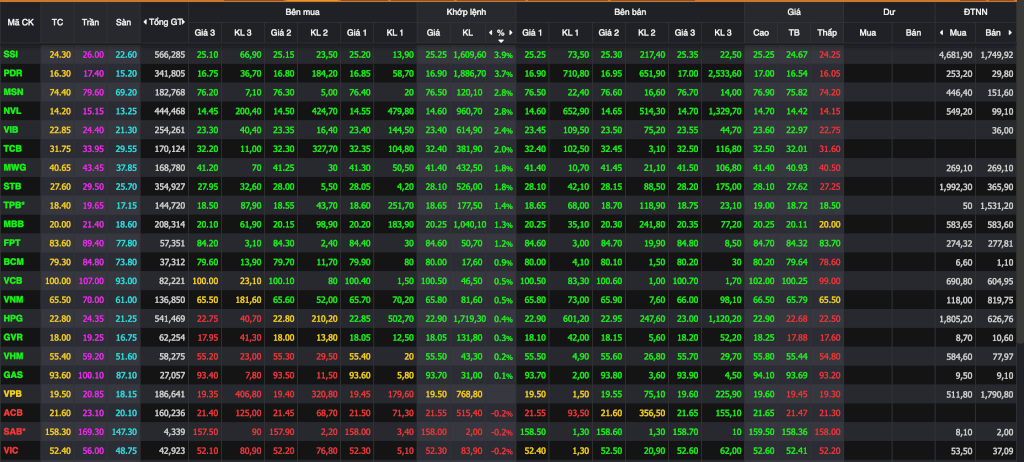1024x462 pixels.
Task: Click the KL header under Khớp lệnh
Action: [x=467, y=32]
